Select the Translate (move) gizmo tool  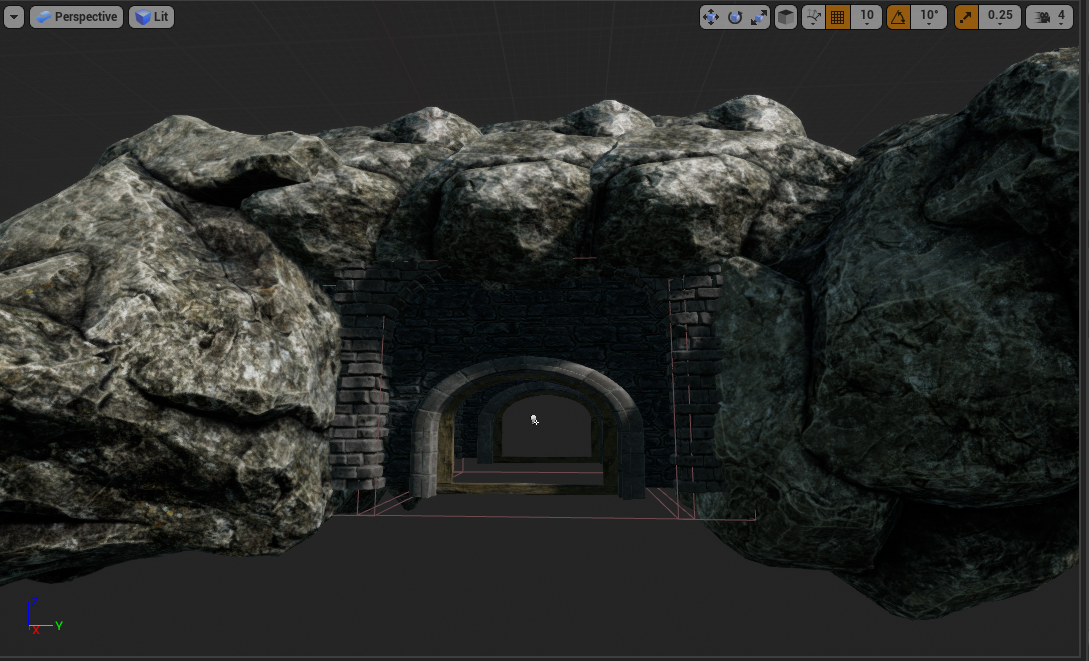710,17
